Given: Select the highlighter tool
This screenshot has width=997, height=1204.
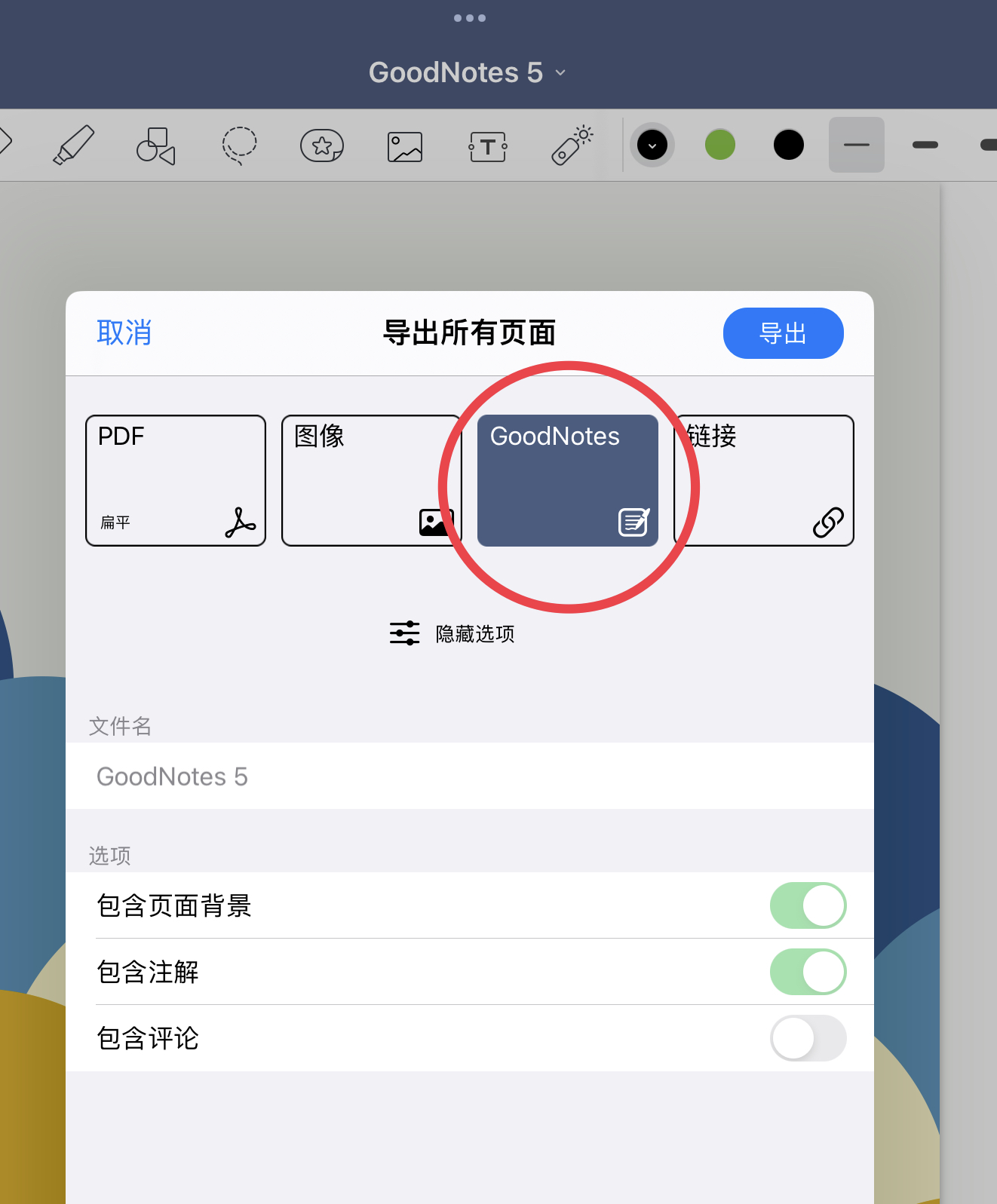Looking at the screenshot, I should click(73, 145).
